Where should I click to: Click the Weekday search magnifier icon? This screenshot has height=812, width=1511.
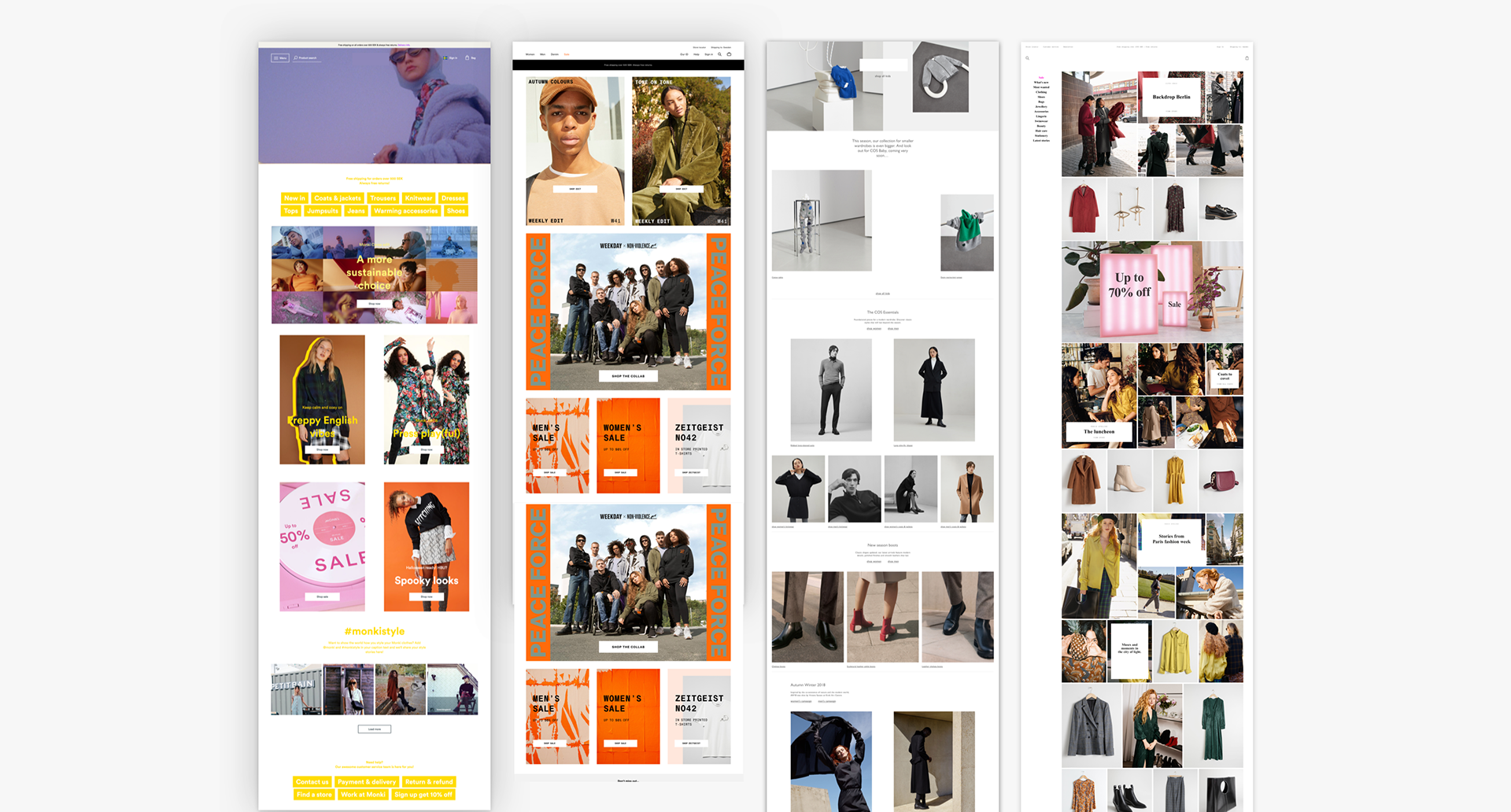(x=719, y=54)
